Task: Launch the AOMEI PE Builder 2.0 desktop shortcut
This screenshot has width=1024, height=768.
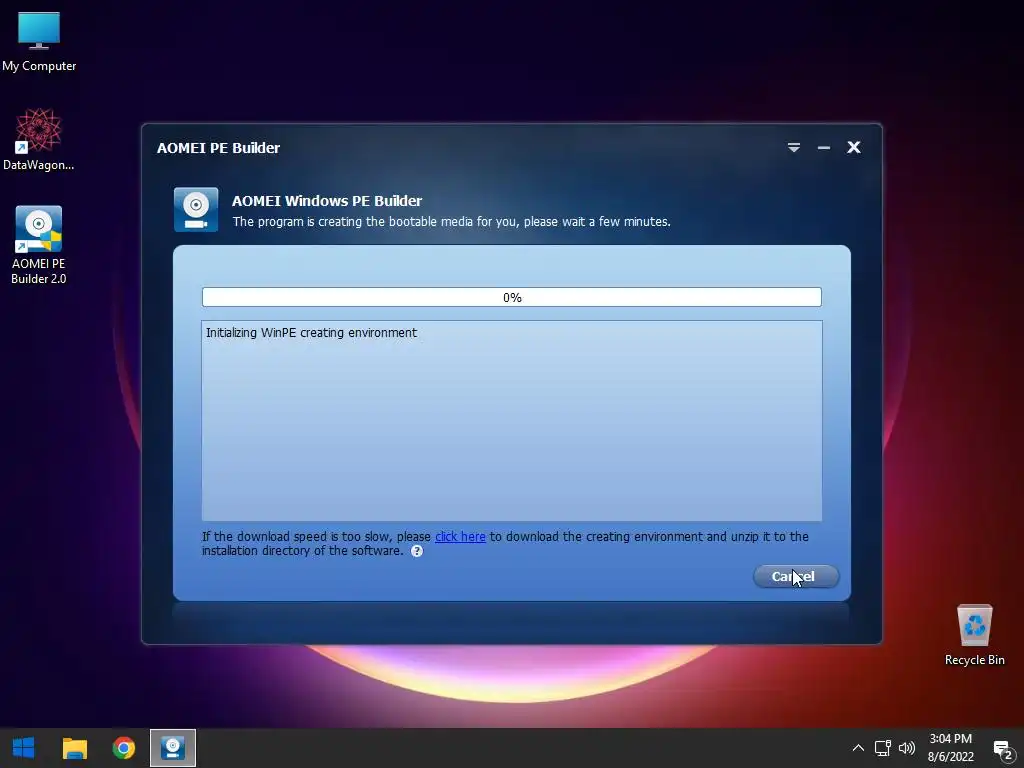Action: 39,245
